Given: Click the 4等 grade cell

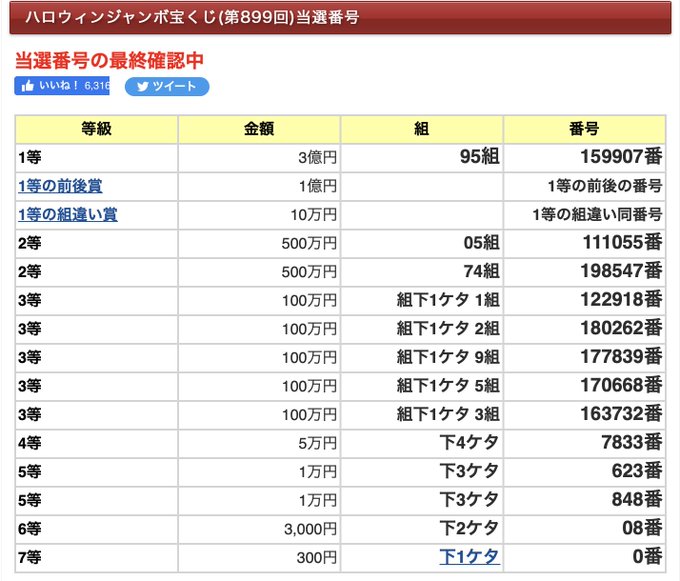Looking at the screenshot, I should (x=97, y=444).
